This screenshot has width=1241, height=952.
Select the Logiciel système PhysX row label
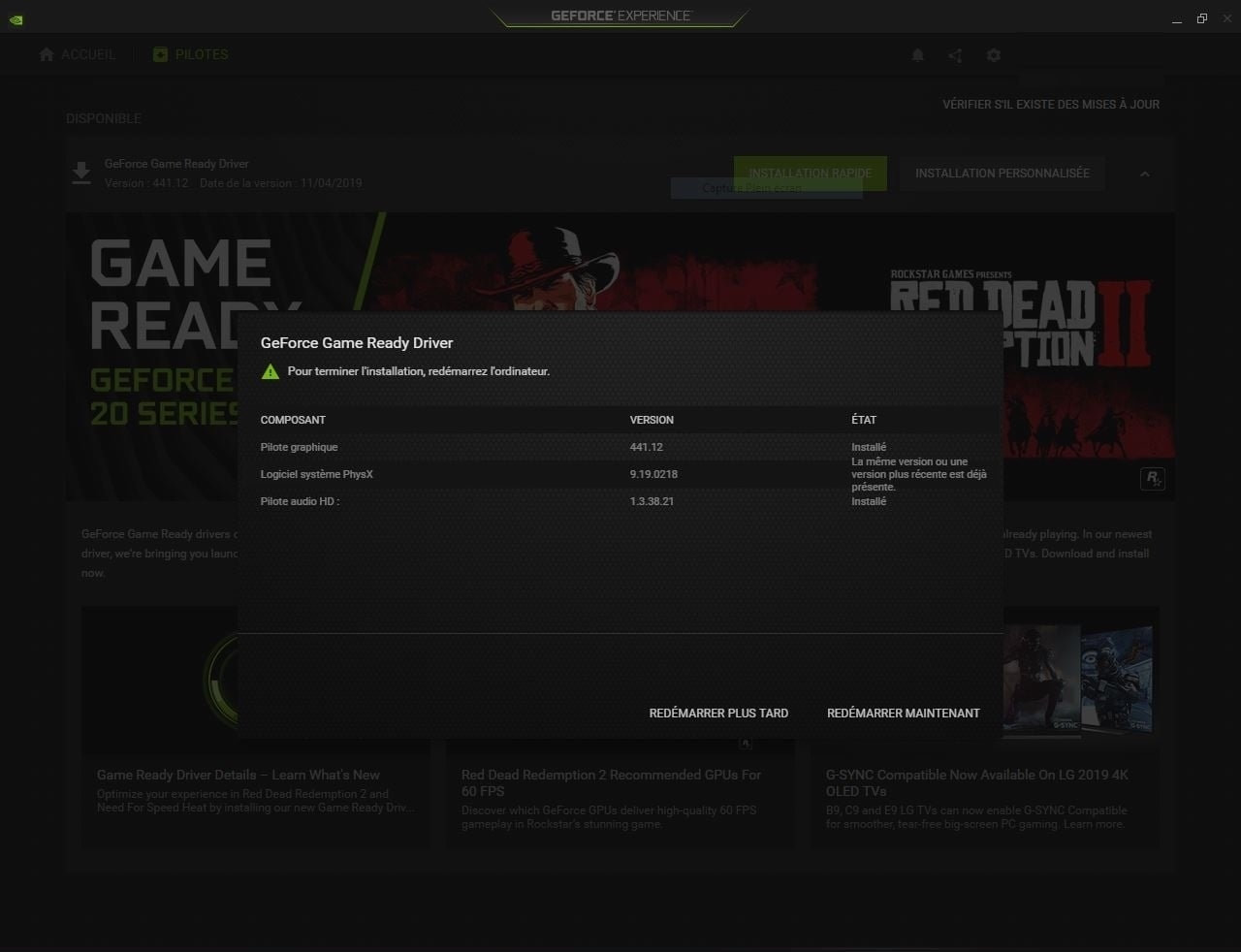(x=317, y=474)
